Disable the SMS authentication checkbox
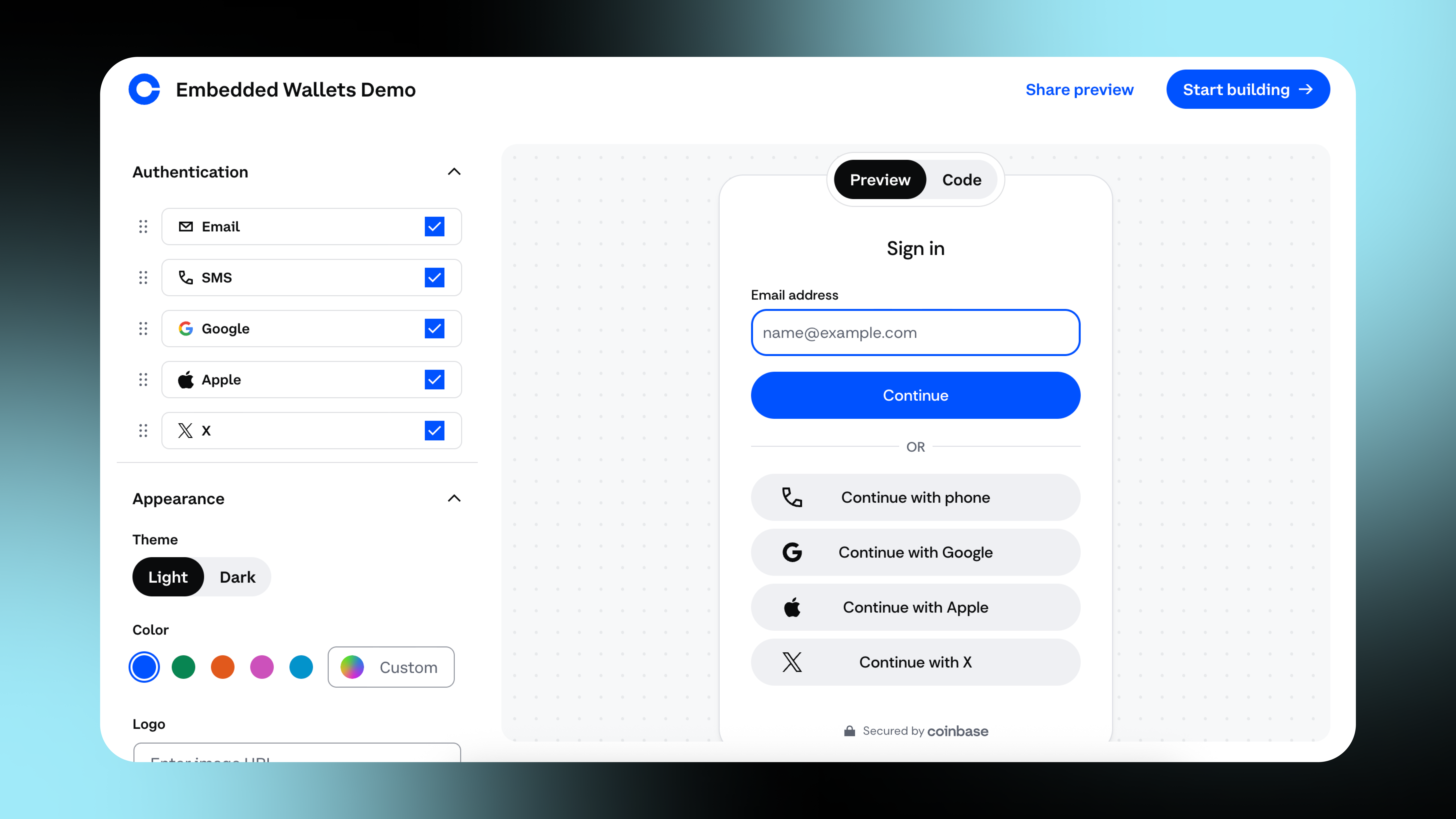This screenshot has width=1456, height=819. tap(434, 278)
